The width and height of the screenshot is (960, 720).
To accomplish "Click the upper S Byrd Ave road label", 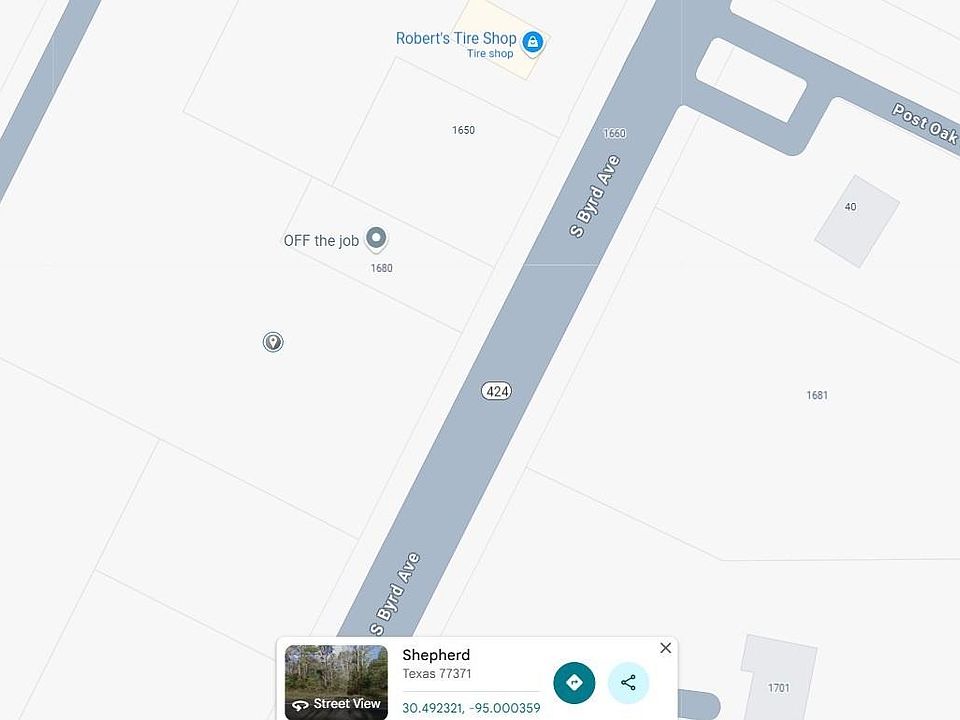I will point(595,196).
